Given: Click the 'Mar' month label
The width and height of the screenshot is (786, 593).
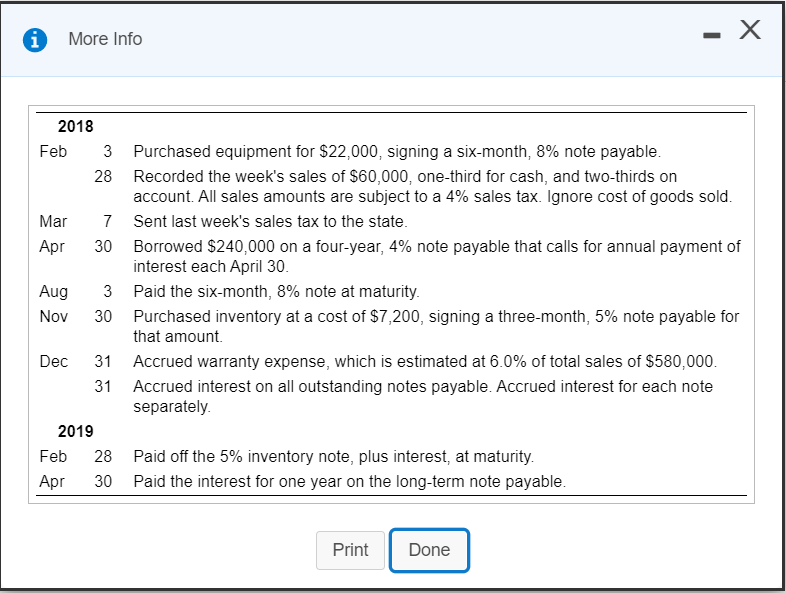Looking at the screenshot, I should click(x=53, y=222).
